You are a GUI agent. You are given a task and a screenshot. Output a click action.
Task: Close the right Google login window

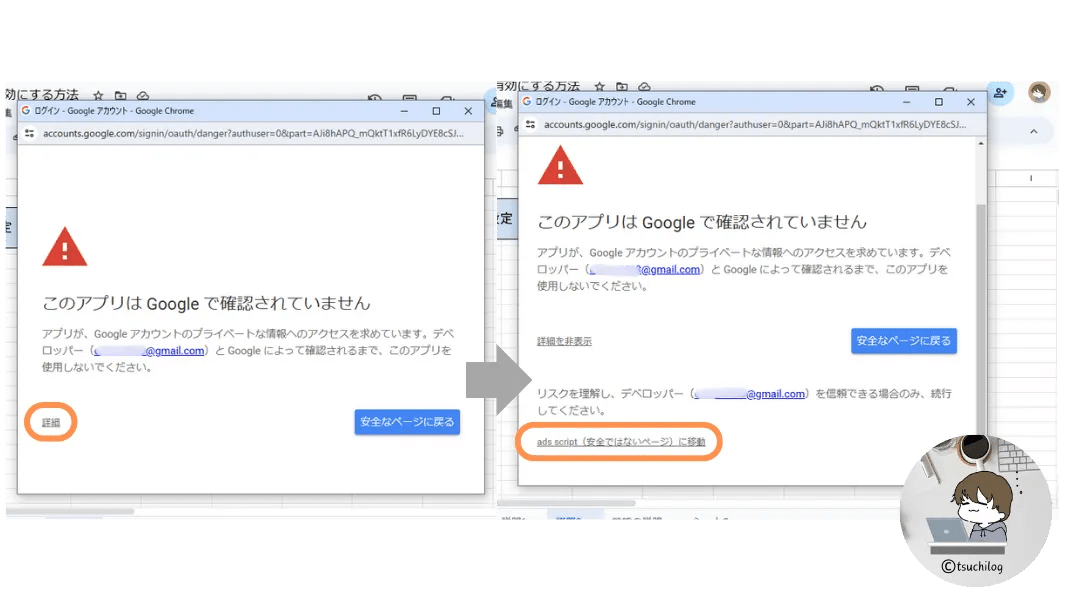point(971,102)
